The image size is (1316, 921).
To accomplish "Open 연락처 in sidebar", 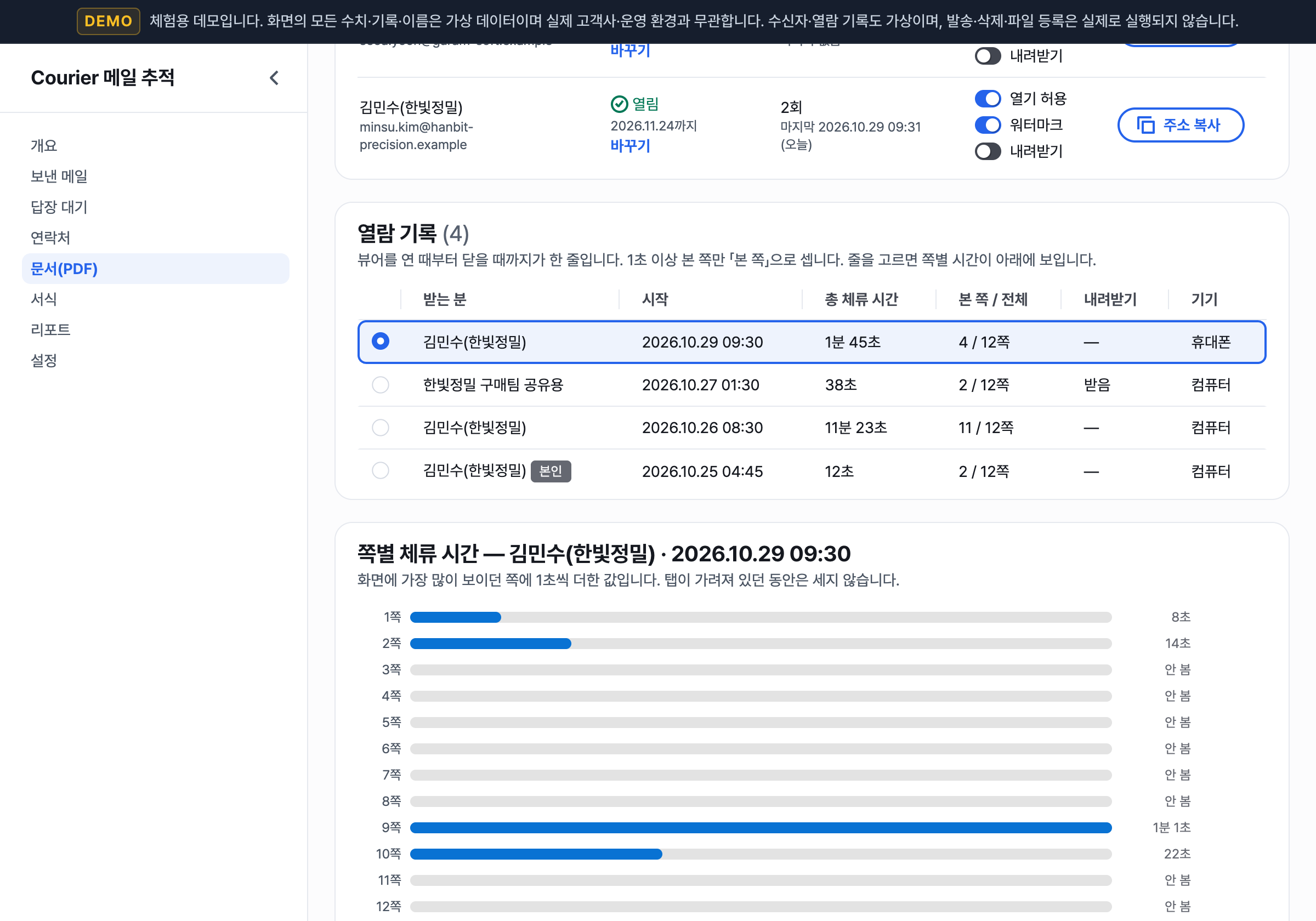I will tap(155, 238).
